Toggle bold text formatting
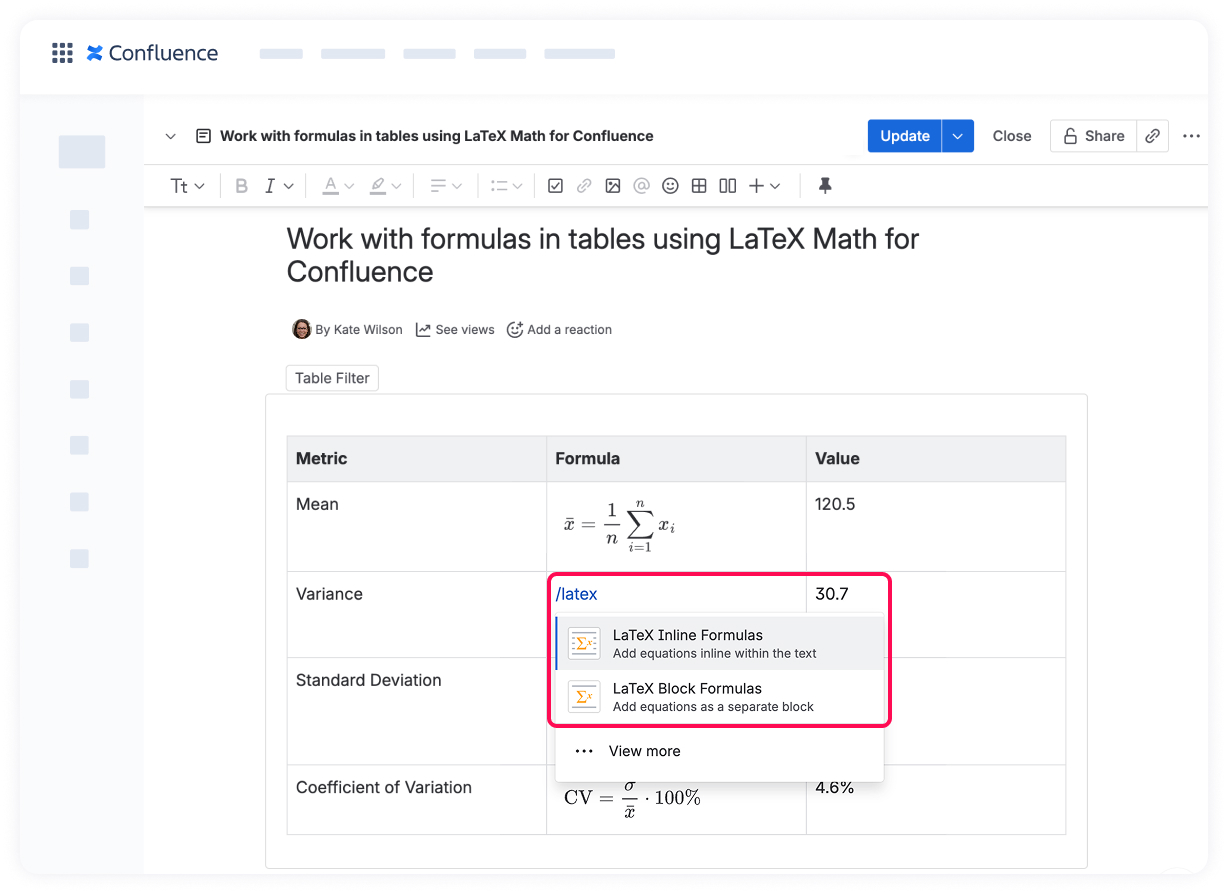The height and width of the screenshot is (894, 1228). 241,186
